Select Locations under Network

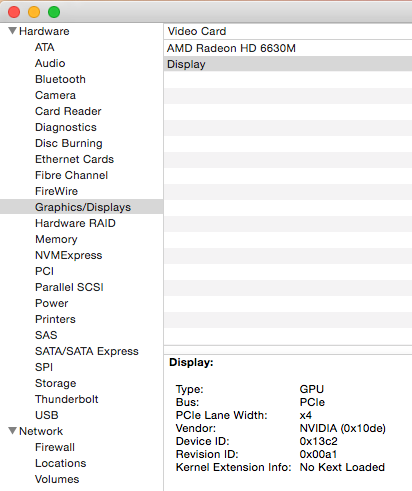61,463
